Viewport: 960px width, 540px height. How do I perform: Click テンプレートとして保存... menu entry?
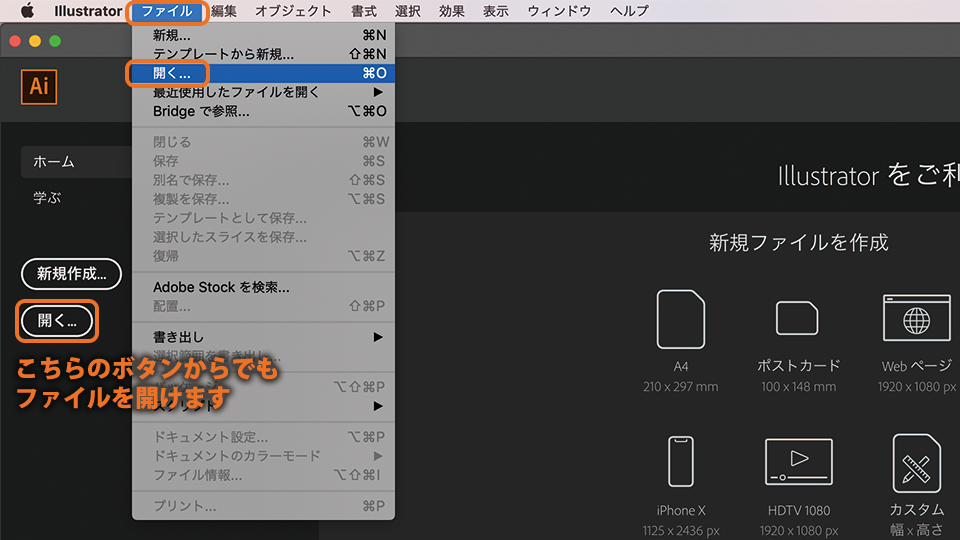click(263, 218)
